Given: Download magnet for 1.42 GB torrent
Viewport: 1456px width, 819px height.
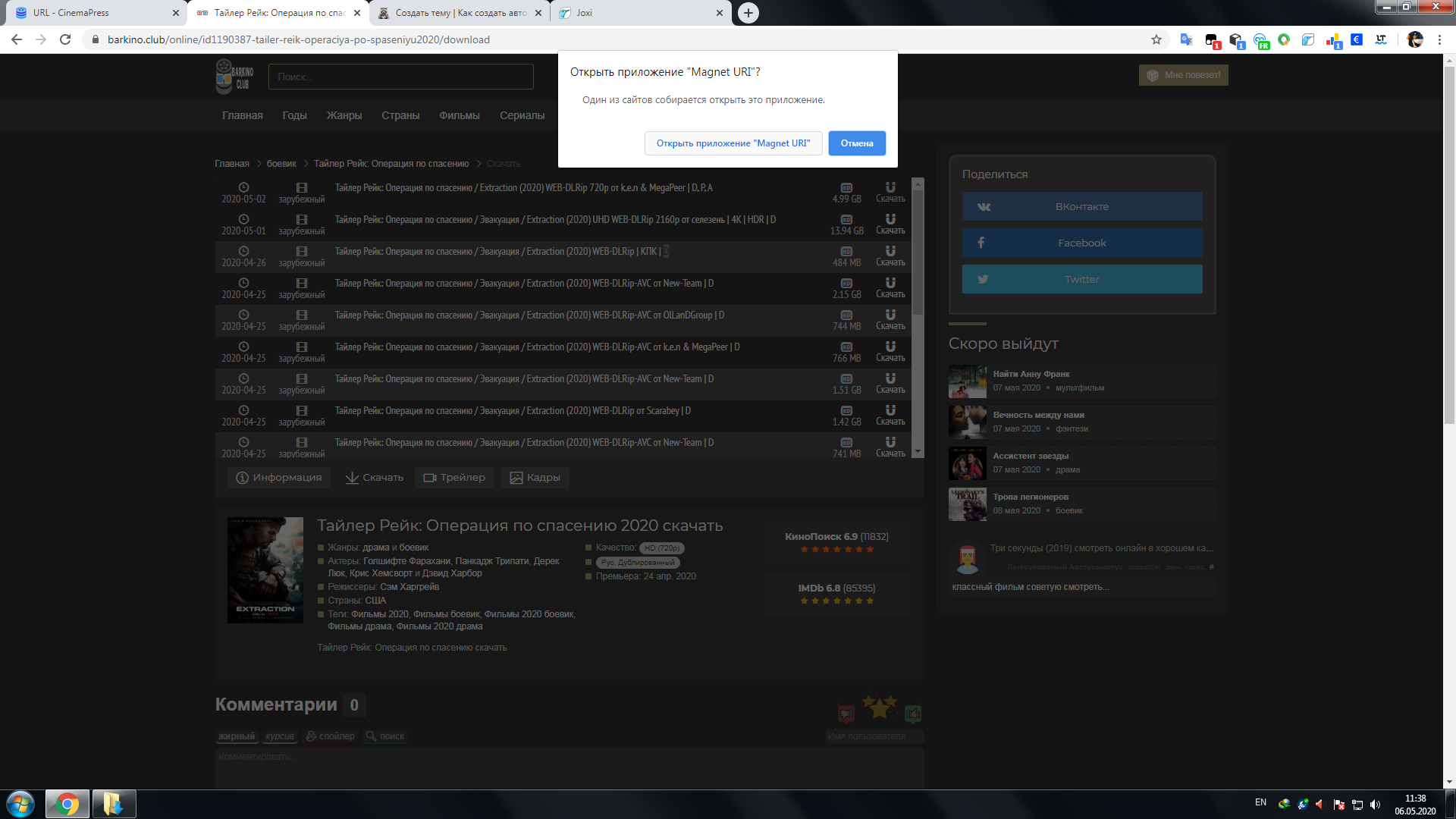Looking at the screenshot, I should 890,416.
